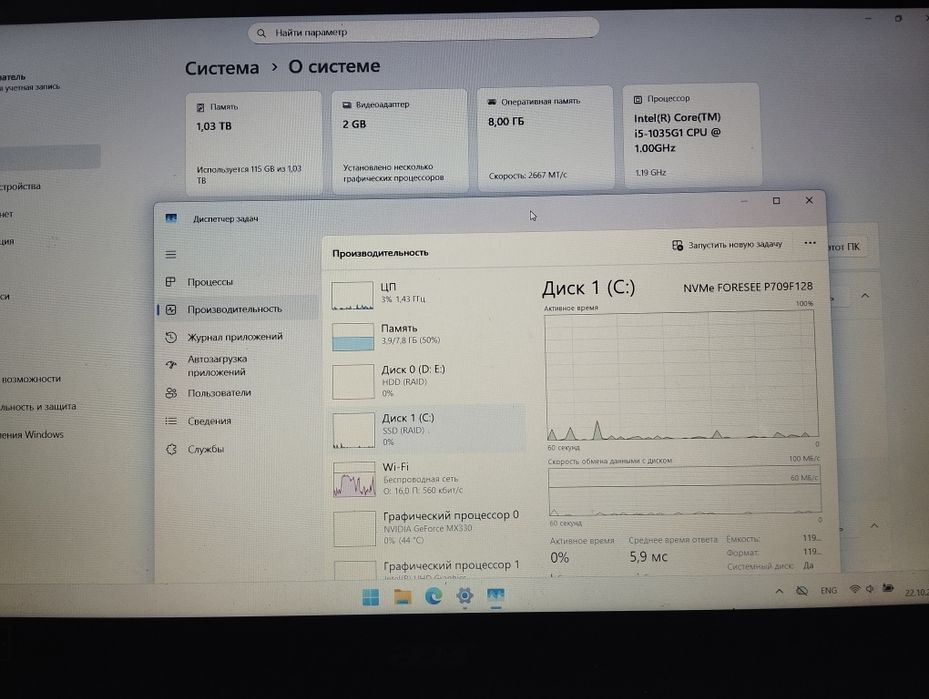Click the Settings search magnifier icon
The image size is (929, 699).
[261, 33]
